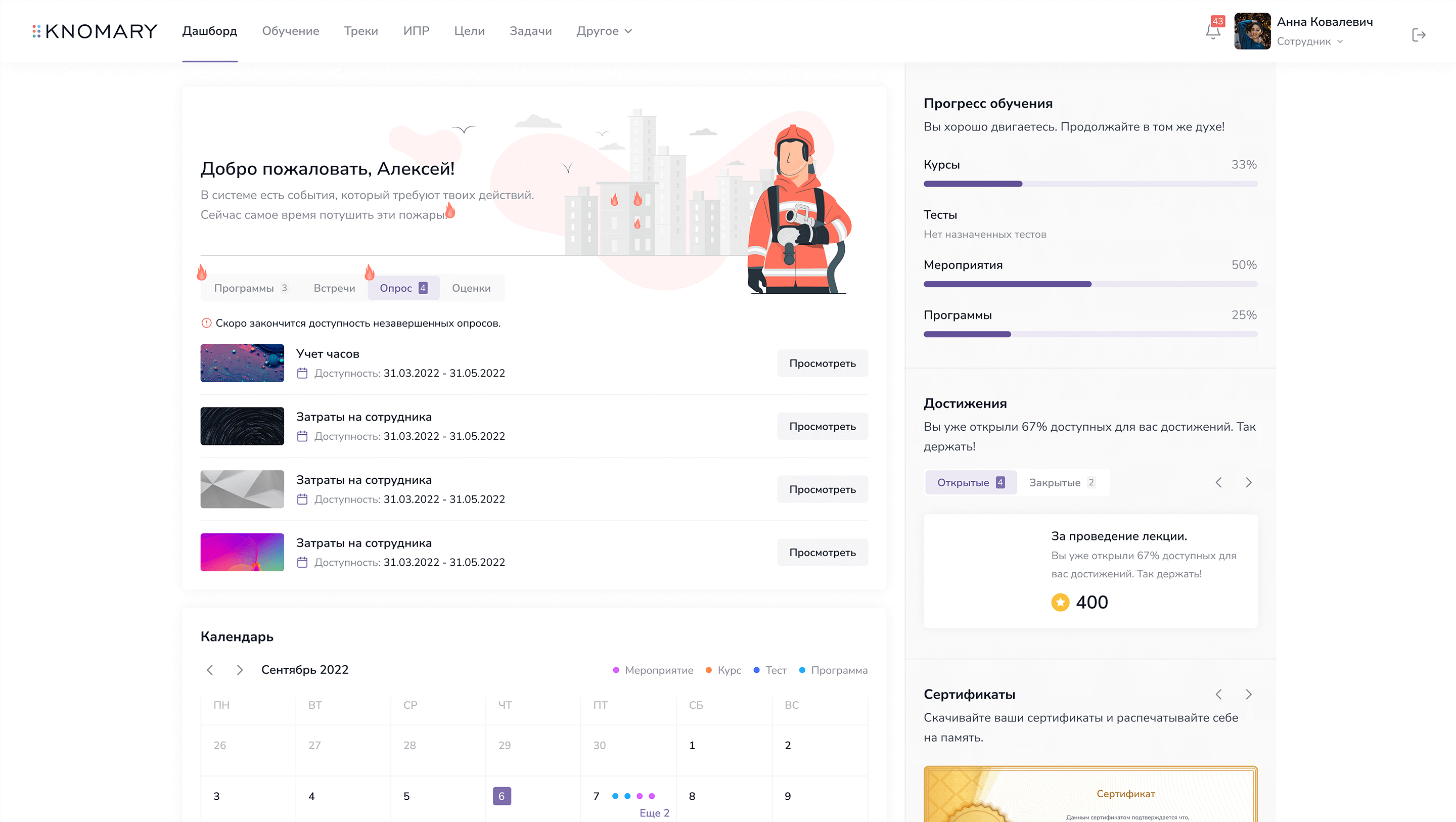
Task: Expand Еще 2 events on day 7
Action: pos(654,813)
